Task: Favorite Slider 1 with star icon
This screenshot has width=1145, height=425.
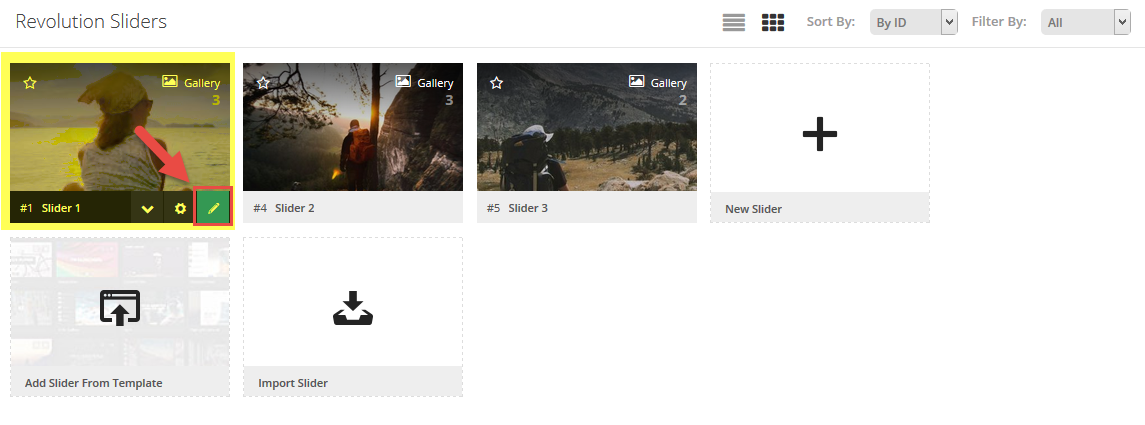Action: pyautogui.click(x=30, y=83)
